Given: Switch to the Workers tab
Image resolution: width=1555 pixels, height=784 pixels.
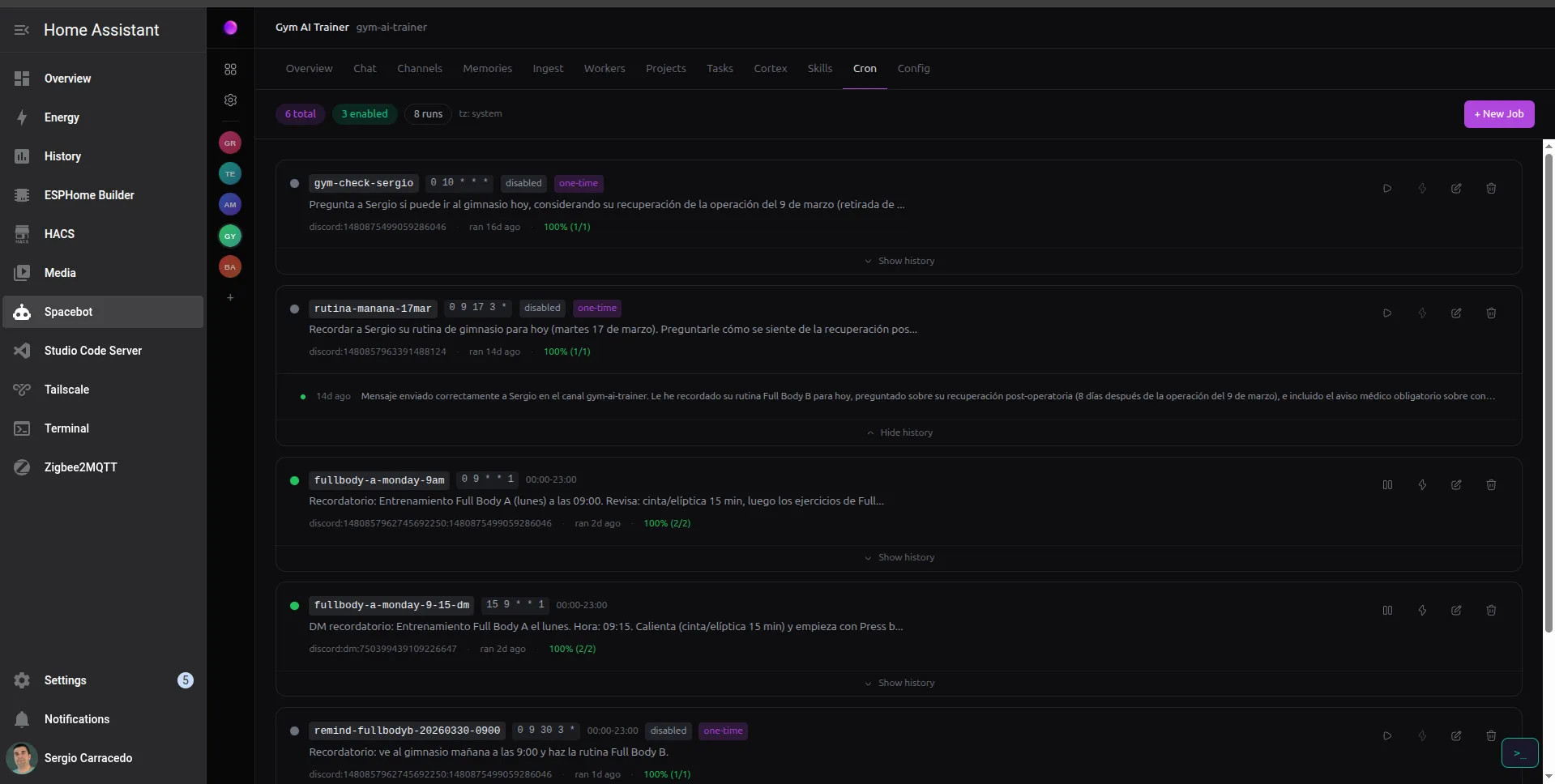Looking at the screenshot, I should click(x=604, y=69).
